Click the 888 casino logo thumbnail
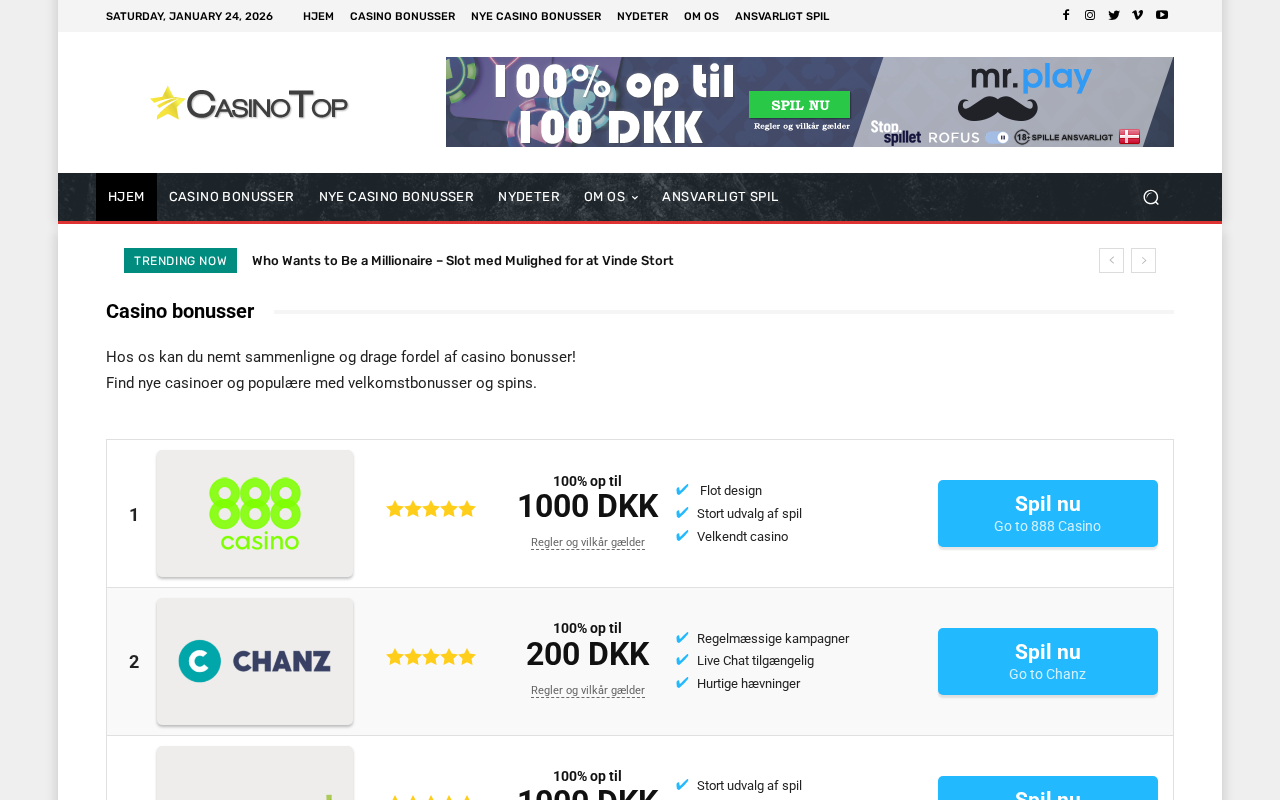Screen dimensions: 1280x800 255,513
